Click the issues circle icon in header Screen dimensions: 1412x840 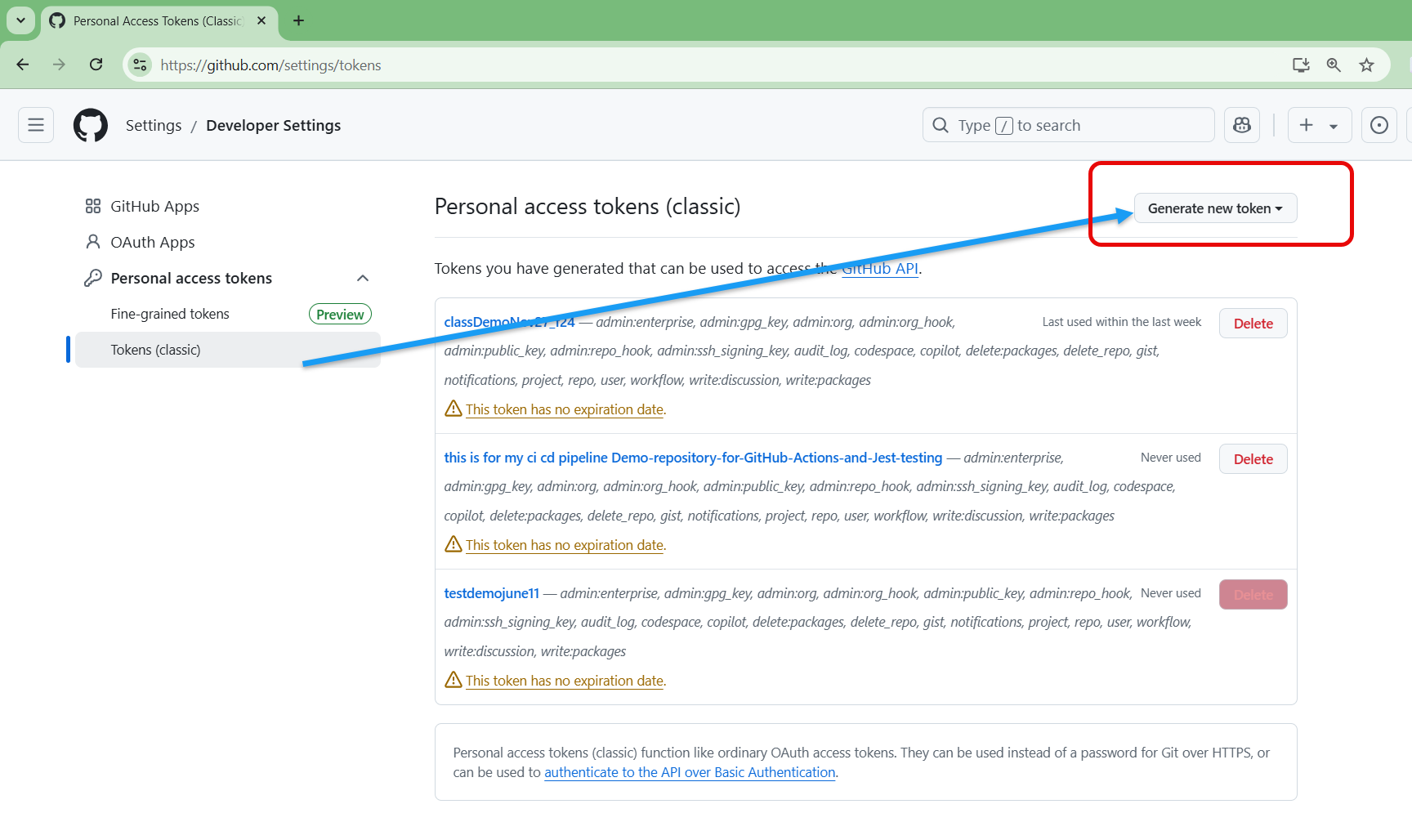pyautogui.click(x=1378, y=125)
